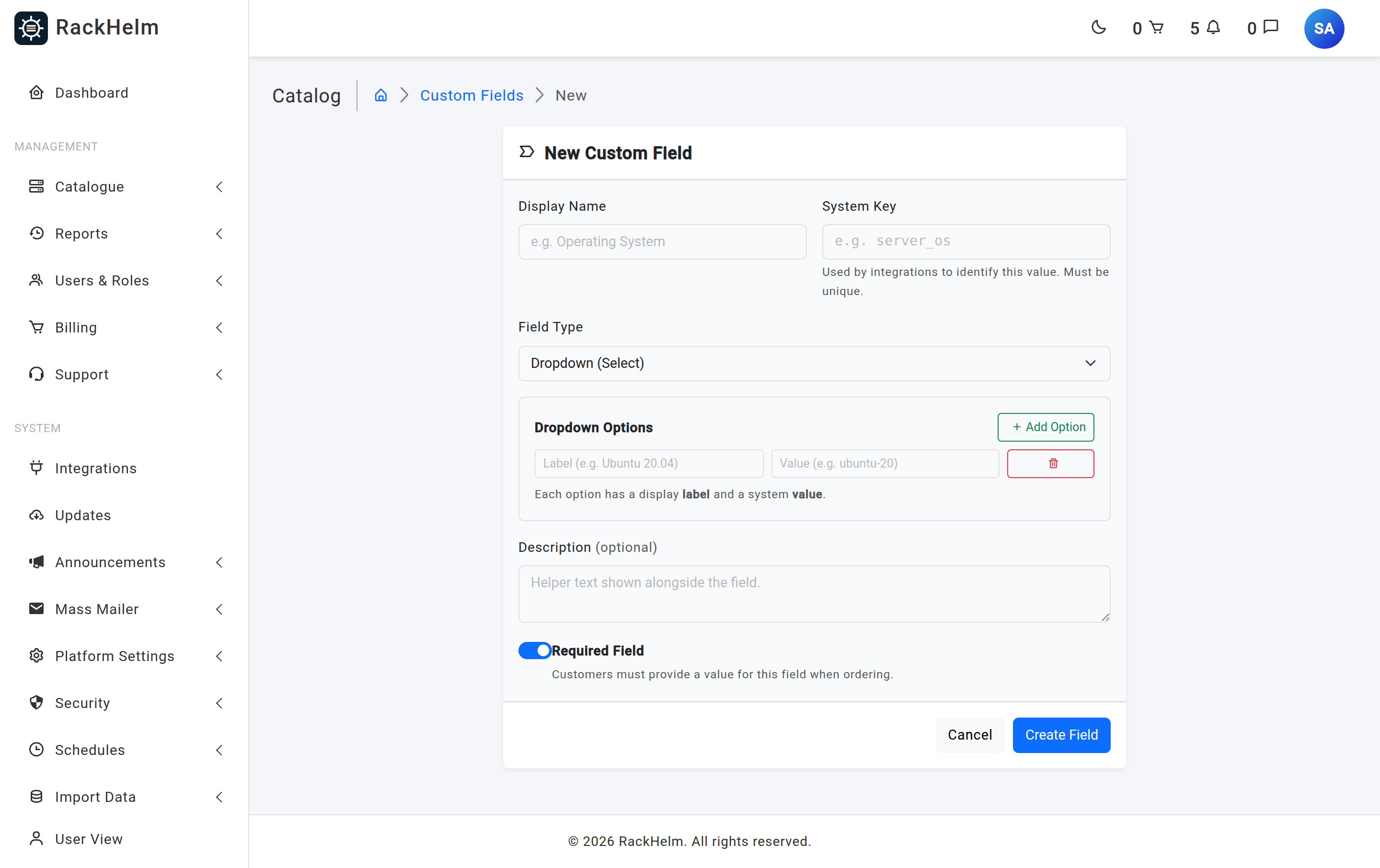This screenshot has width=1380, height=868.
Task: Focus the System Key input
Action: tap(966, 242)
